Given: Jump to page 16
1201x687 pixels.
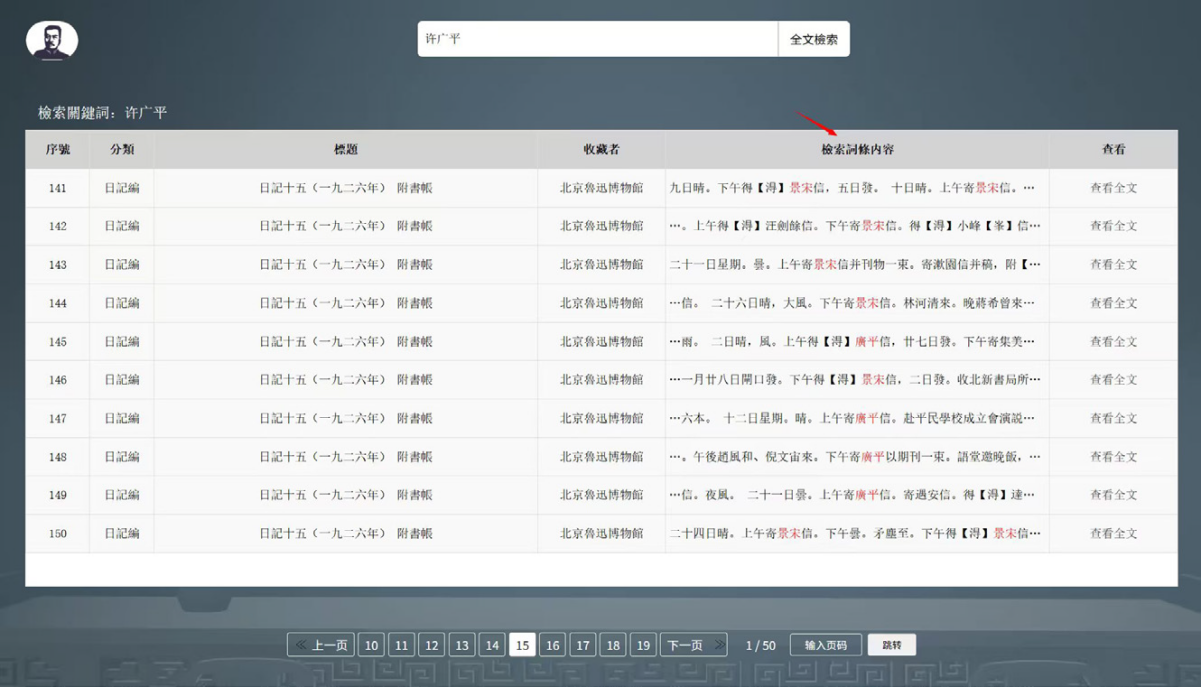Looking at the screenshot, I should click(552, 645).
